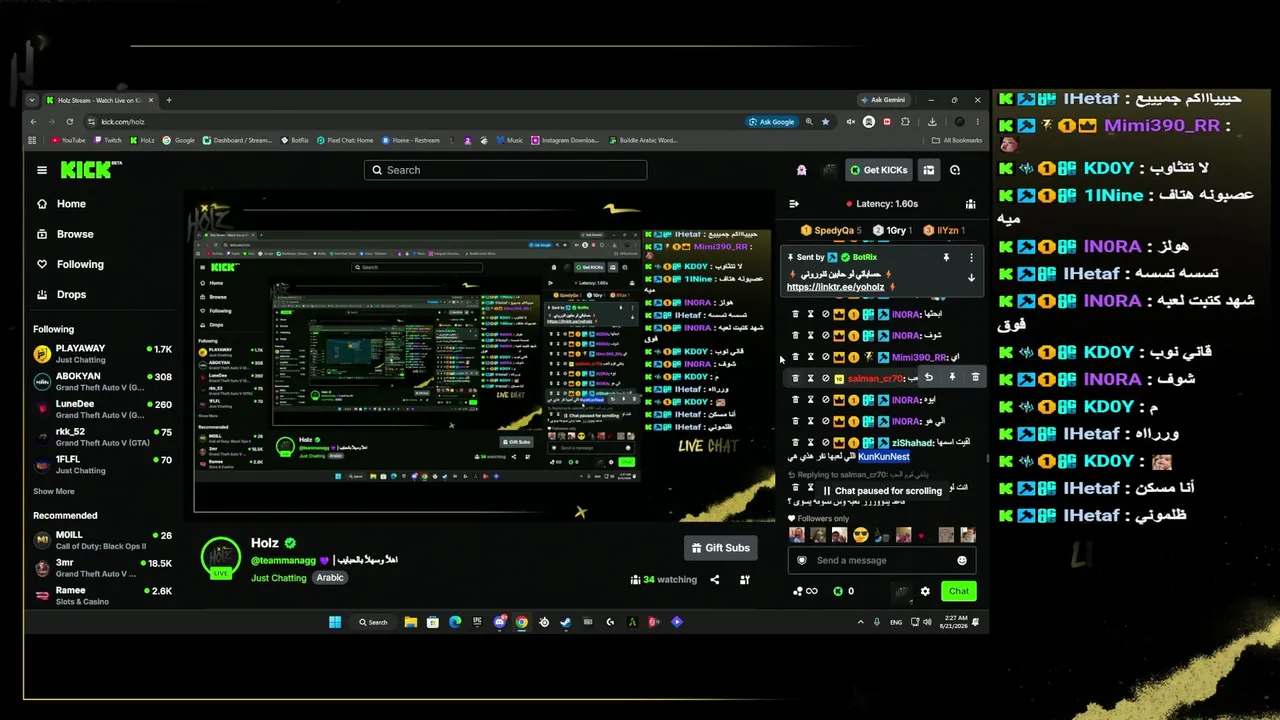
Task: Select the Arabic language tag
Action: tap(330, 578)
